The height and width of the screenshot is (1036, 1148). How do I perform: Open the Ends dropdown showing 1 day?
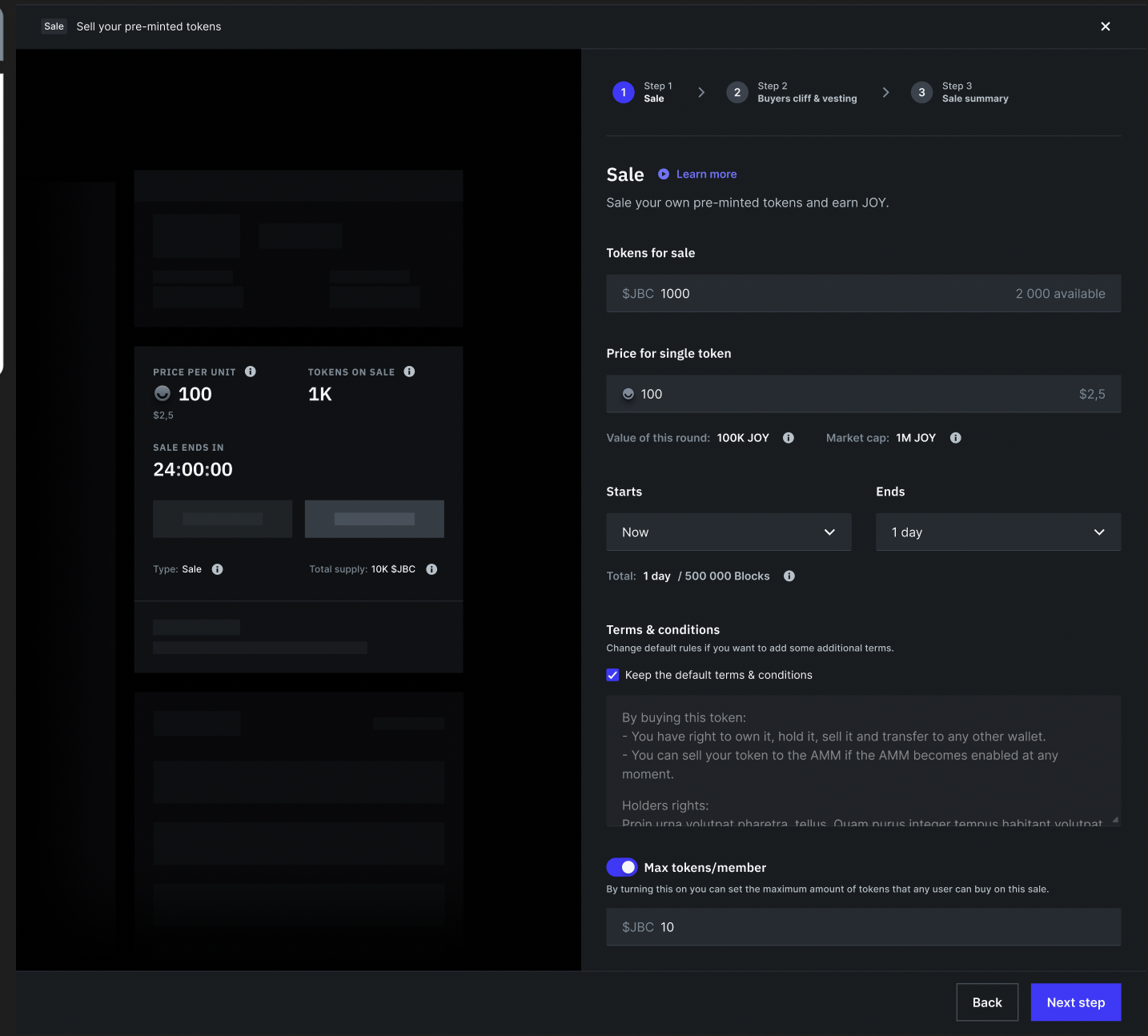coord(997,532)
